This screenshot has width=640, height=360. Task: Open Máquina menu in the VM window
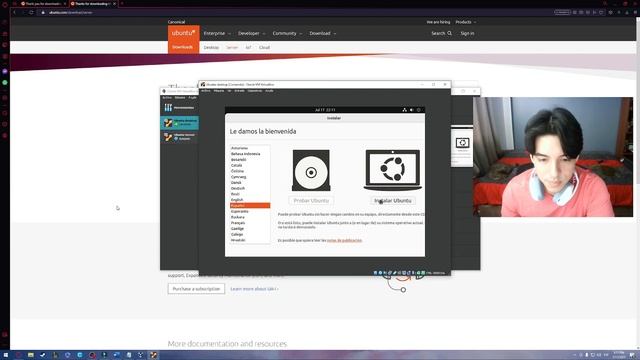(219, 91)
